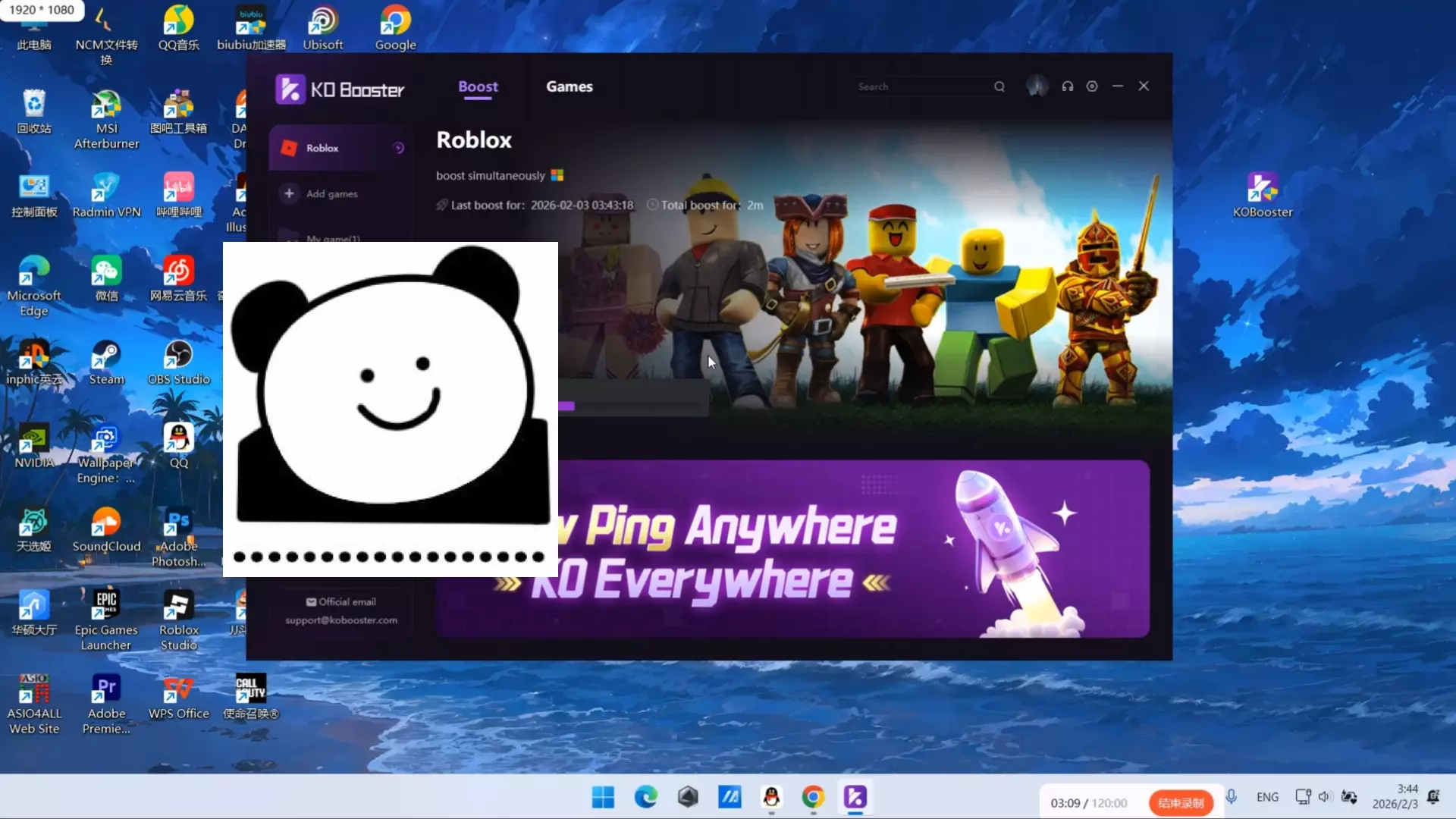Click the KO Booster logo

click(339, 89)
